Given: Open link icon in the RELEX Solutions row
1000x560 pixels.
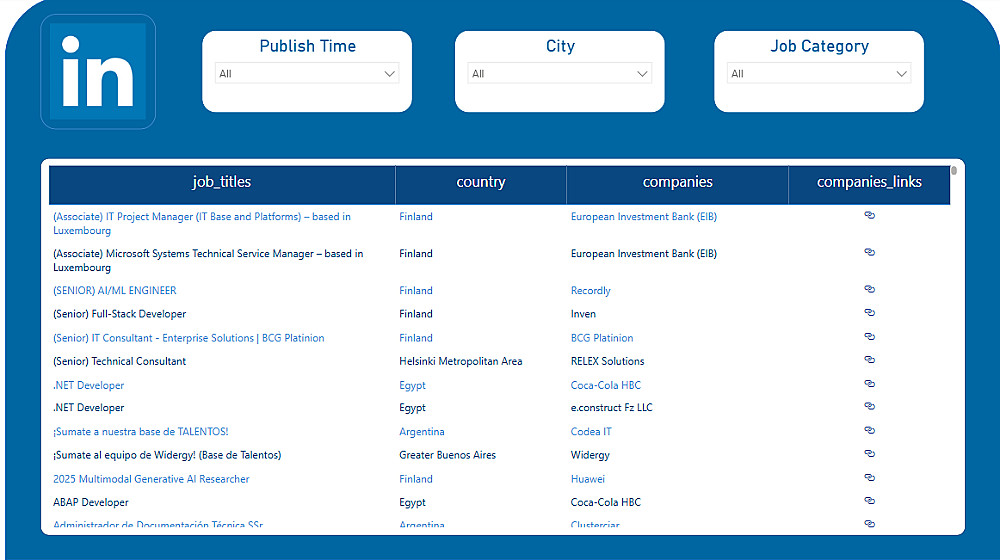Looking at the screenshot, I should 869,360.
